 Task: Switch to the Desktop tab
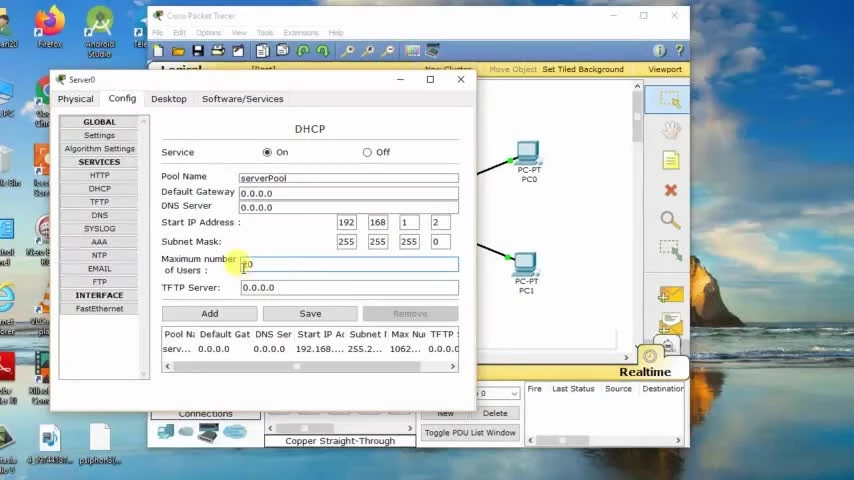click(169, 99)
